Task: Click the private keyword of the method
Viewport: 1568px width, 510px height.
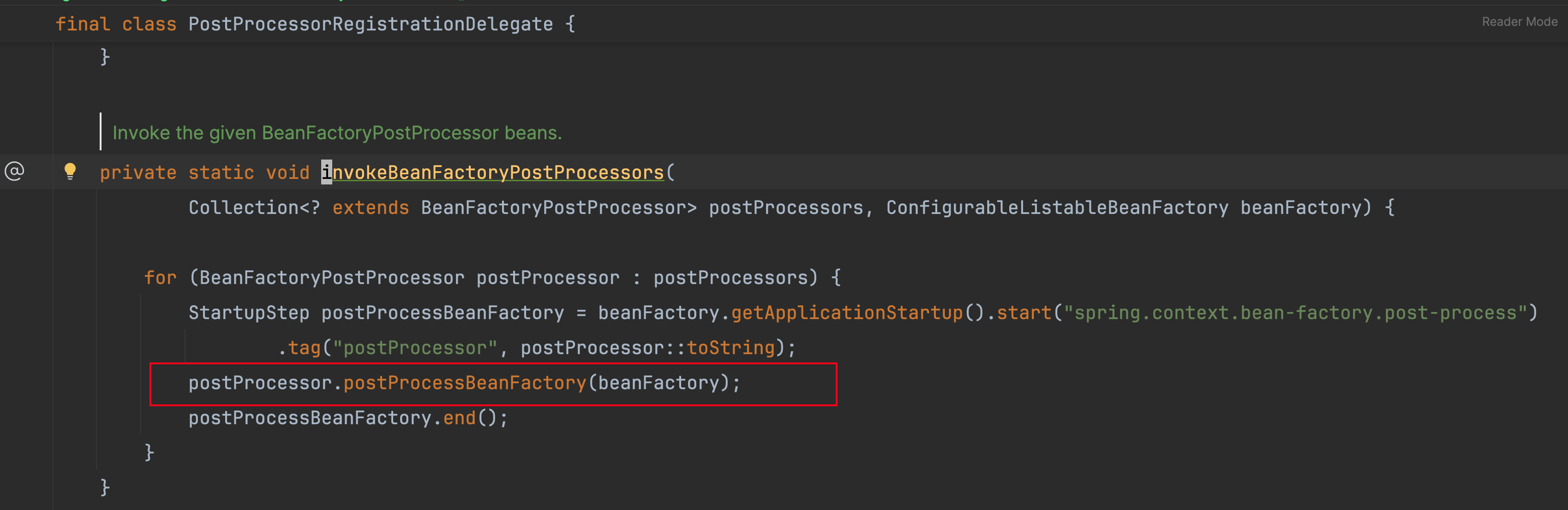Action: [x=138, y=173]
